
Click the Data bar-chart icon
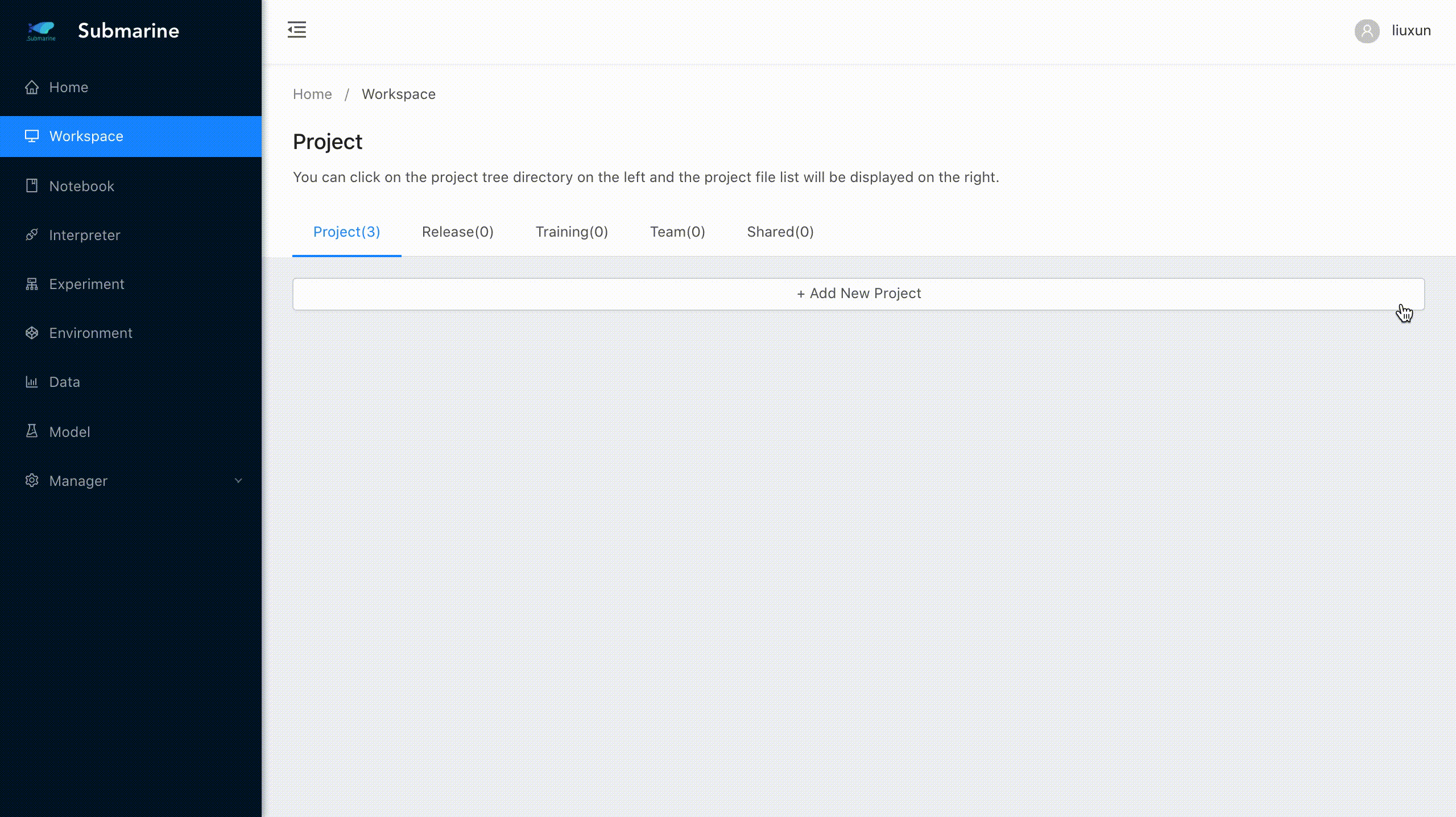32,382
